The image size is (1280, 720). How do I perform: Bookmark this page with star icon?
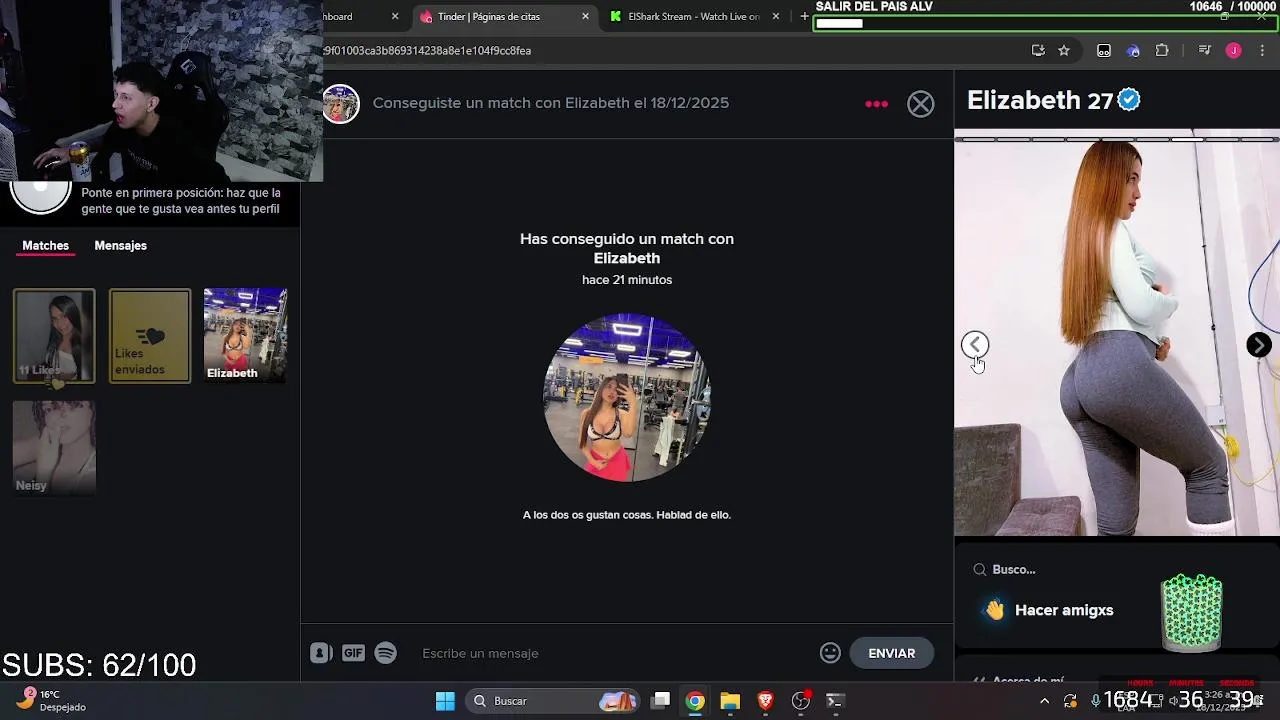point(1064,51)
